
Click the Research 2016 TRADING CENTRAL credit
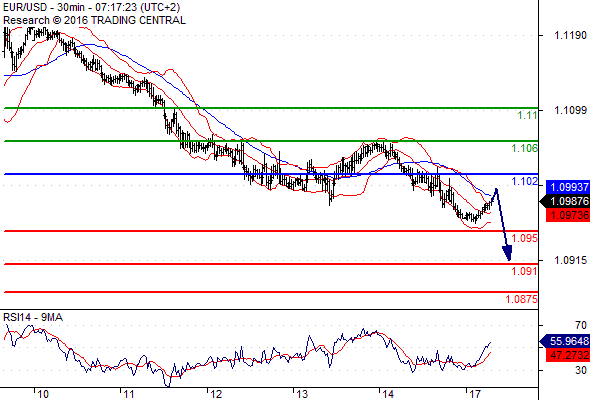pos(94,20)
